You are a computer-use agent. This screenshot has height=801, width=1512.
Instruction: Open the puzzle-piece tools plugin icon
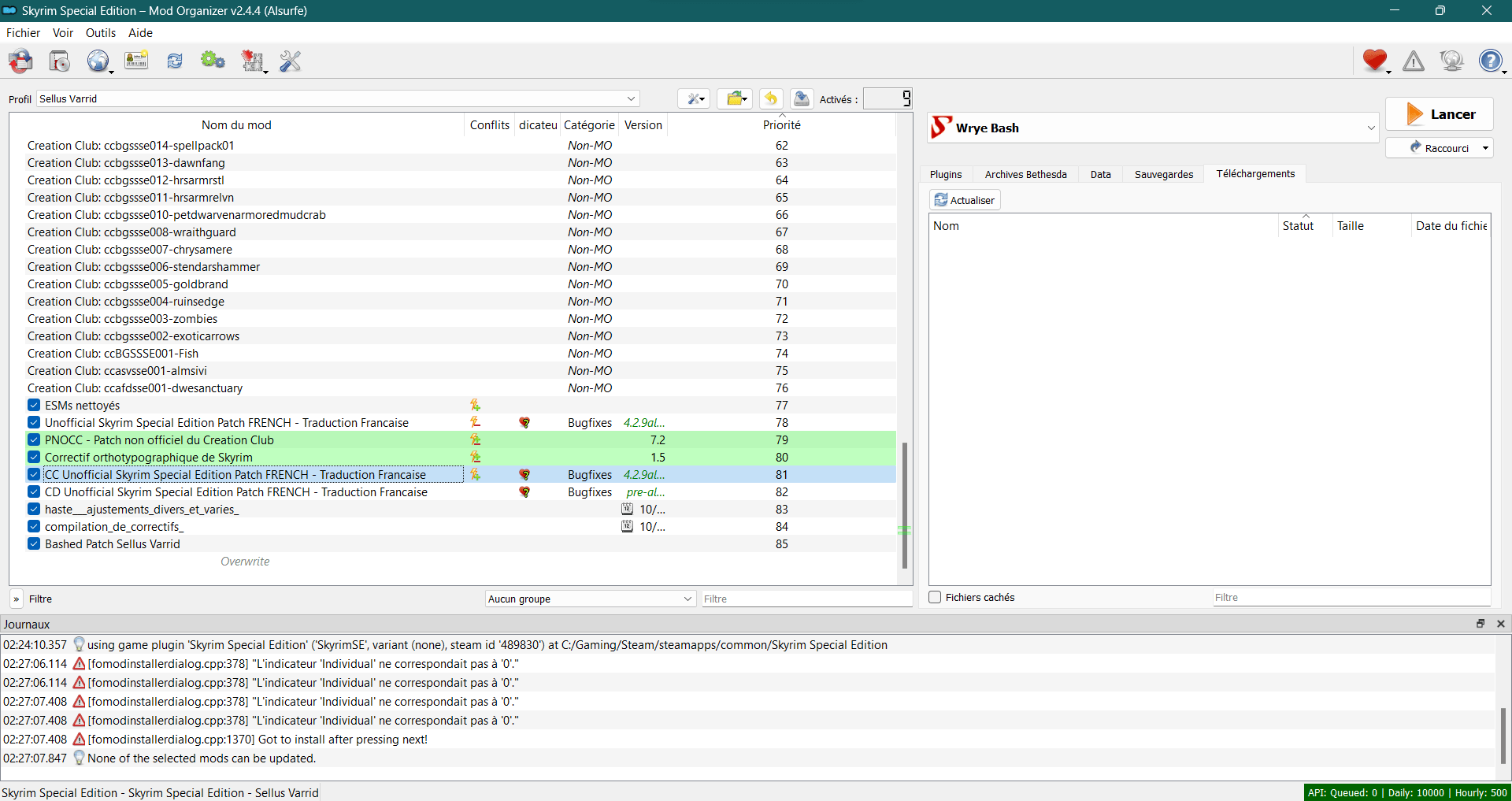(252, 61)
